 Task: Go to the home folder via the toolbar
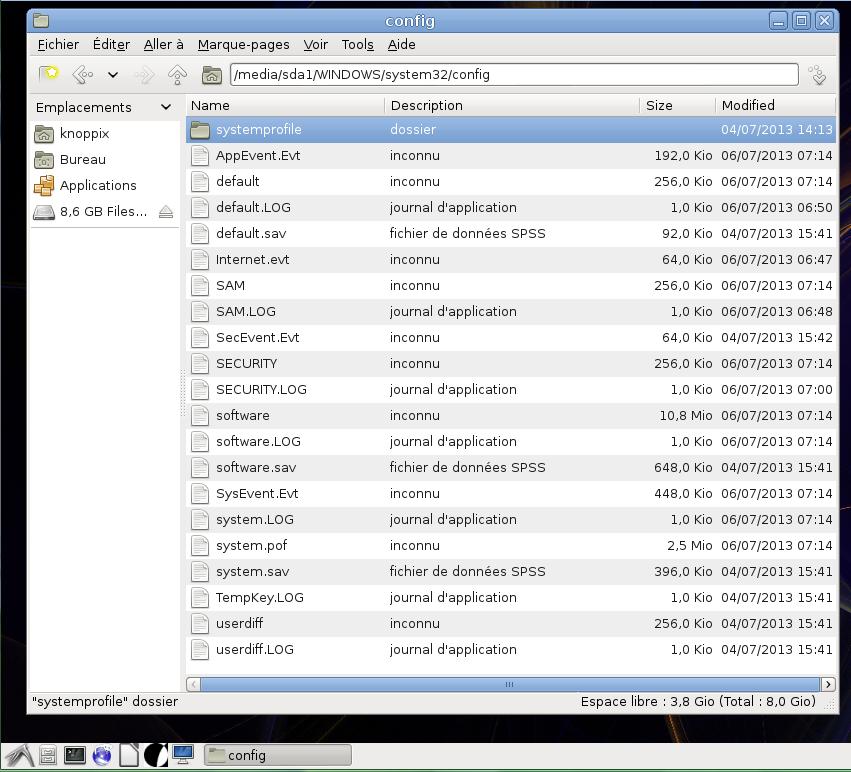211,74
